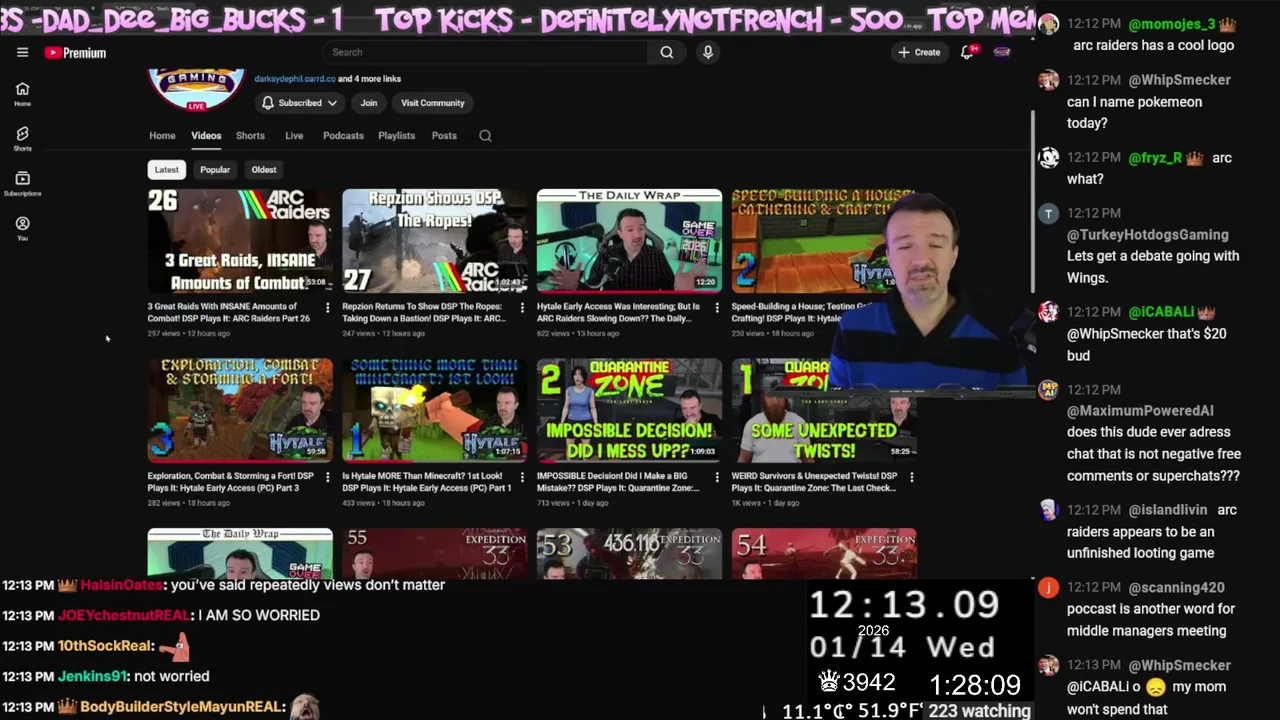Open the Live tab
1280x720 pixels.
click(x=294, y=136)
